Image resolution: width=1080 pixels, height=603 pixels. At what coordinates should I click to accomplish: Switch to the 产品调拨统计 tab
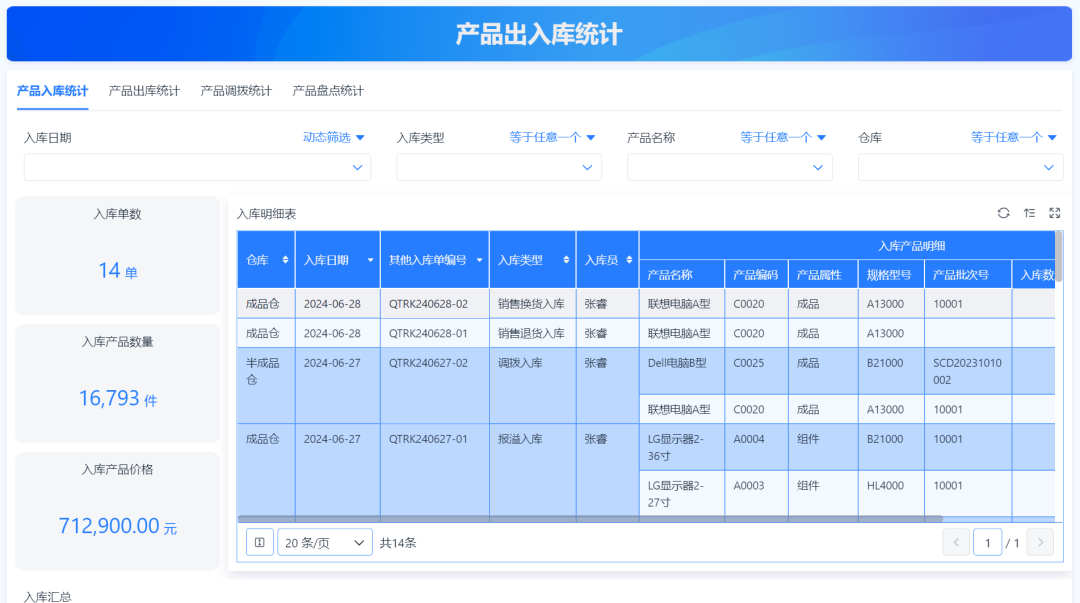point(236,91)
